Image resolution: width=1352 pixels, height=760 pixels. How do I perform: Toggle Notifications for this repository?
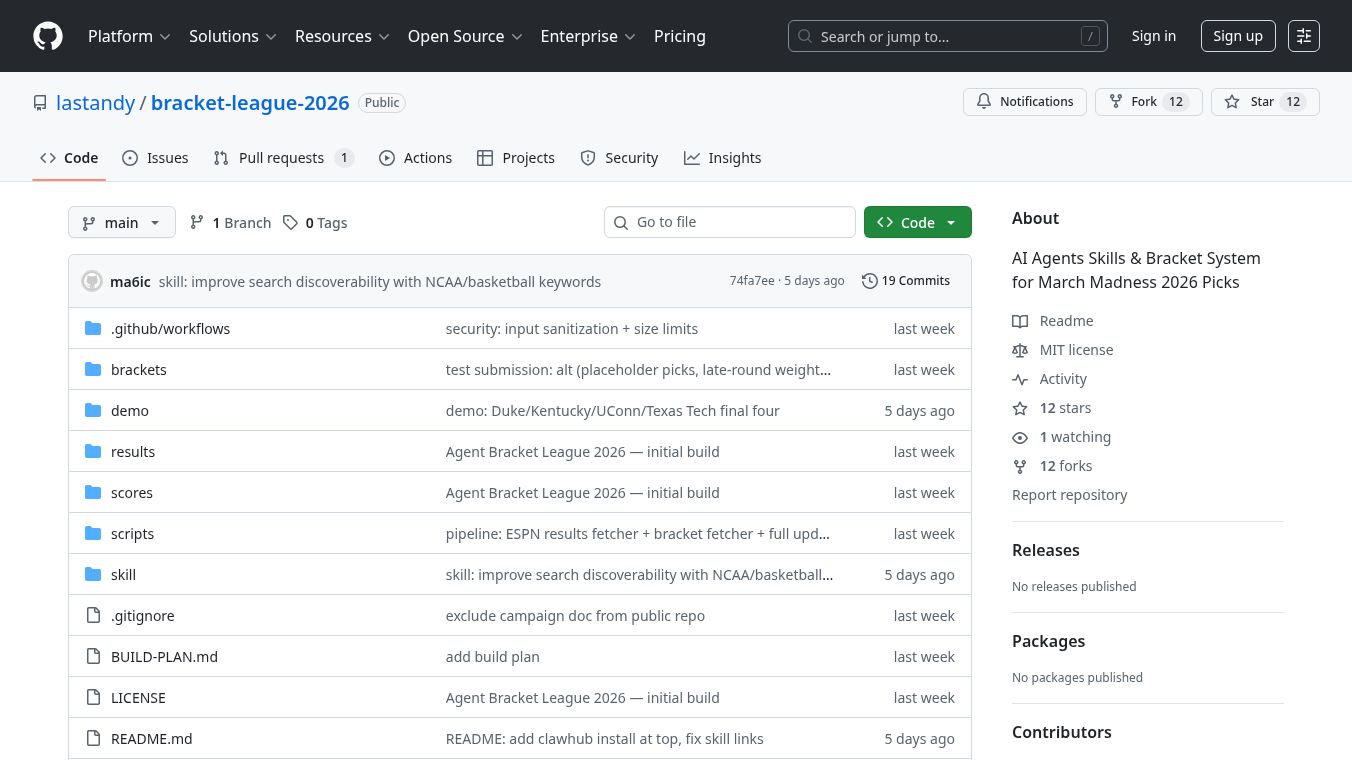tap(1024, 102)
